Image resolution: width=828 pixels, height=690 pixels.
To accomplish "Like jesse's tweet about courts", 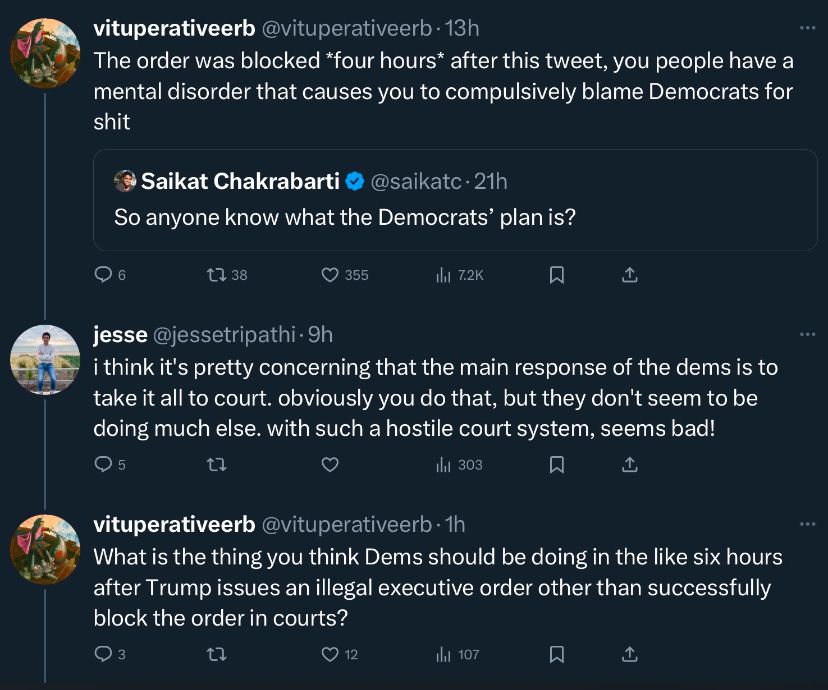I will coord(330,464).
